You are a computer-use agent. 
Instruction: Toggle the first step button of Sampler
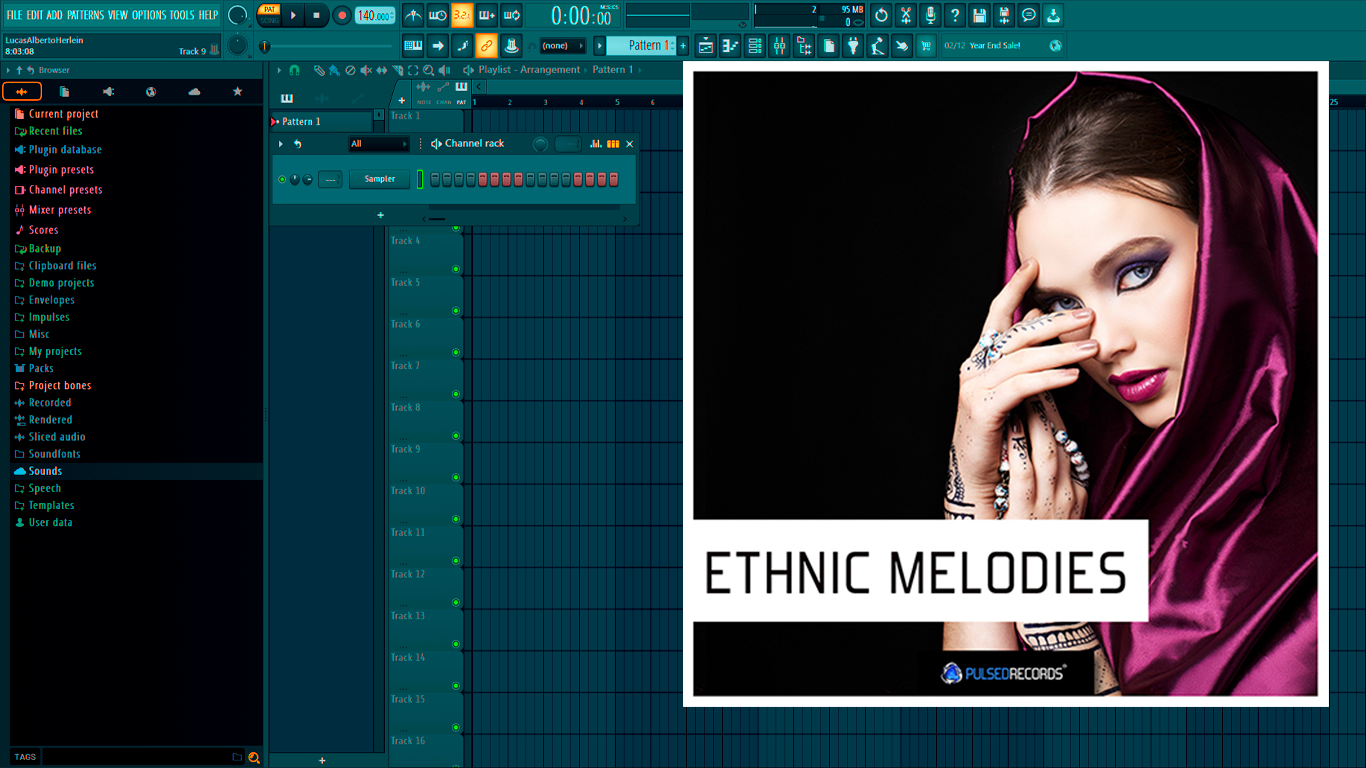click(x=435, y=179)
